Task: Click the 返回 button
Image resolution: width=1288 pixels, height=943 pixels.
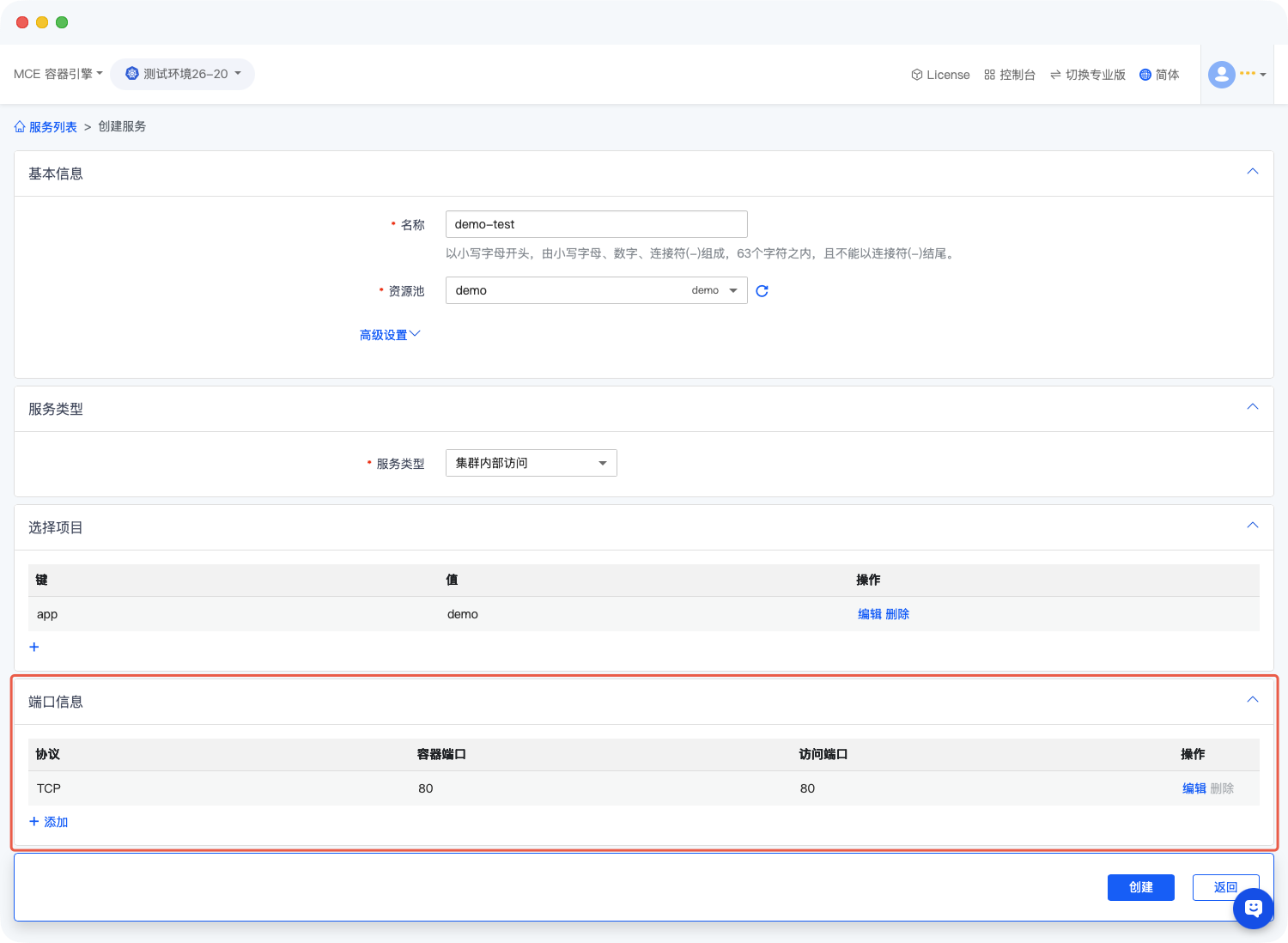Action: click(1224, 887)
